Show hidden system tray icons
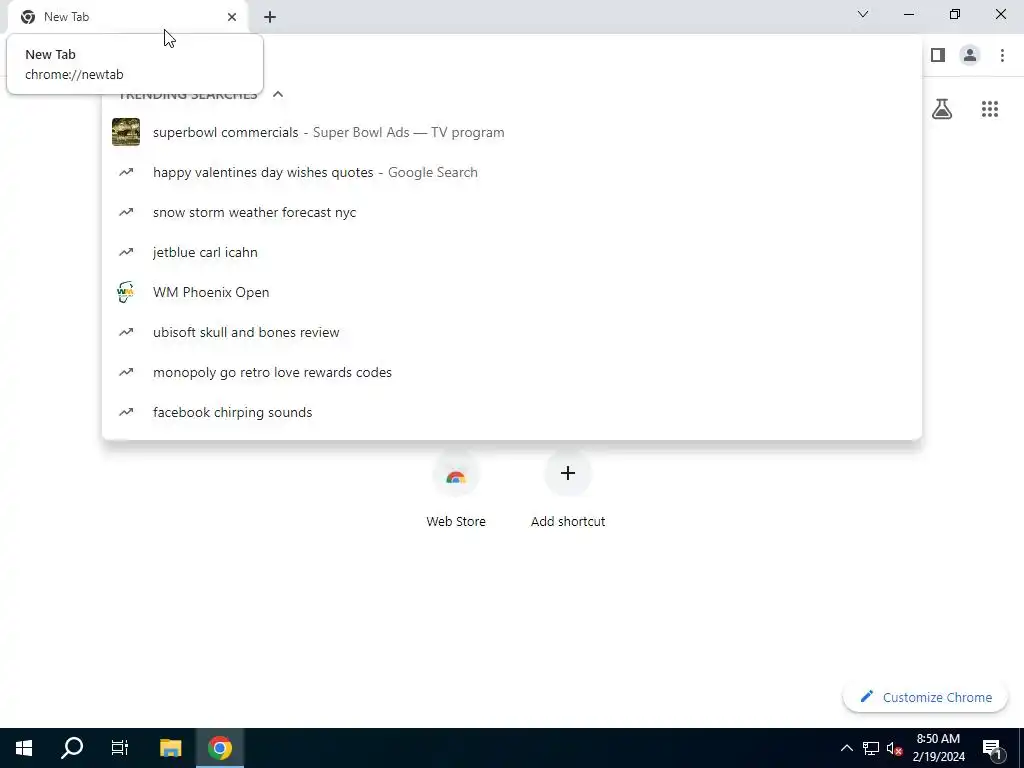This screenshot has width=1024, height=768. [x=846, y=748]
